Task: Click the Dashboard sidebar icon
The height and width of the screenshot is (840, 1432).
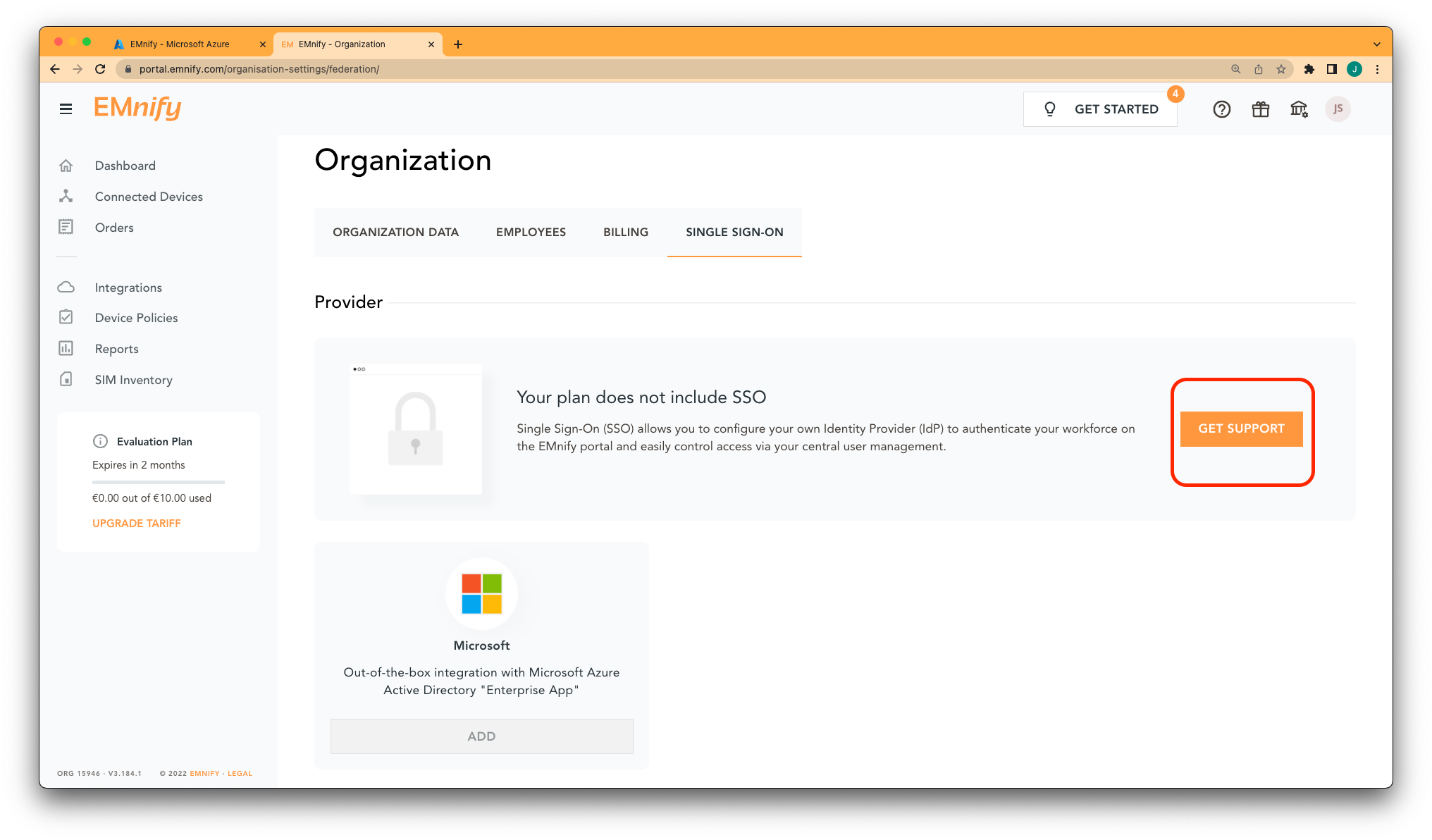Action: pyautogui.click(x=66, y=165)
